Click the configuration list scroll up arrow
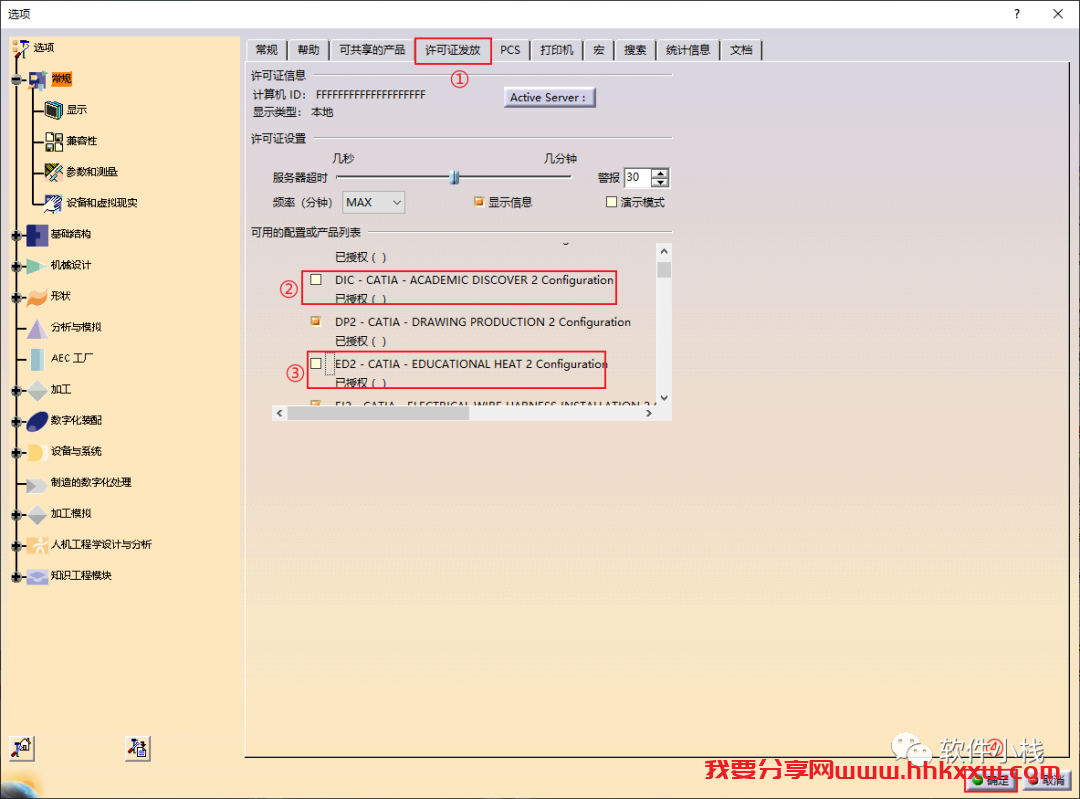Image resolution: width=1080 pixels, height=799 pixels. click(664, 251)
